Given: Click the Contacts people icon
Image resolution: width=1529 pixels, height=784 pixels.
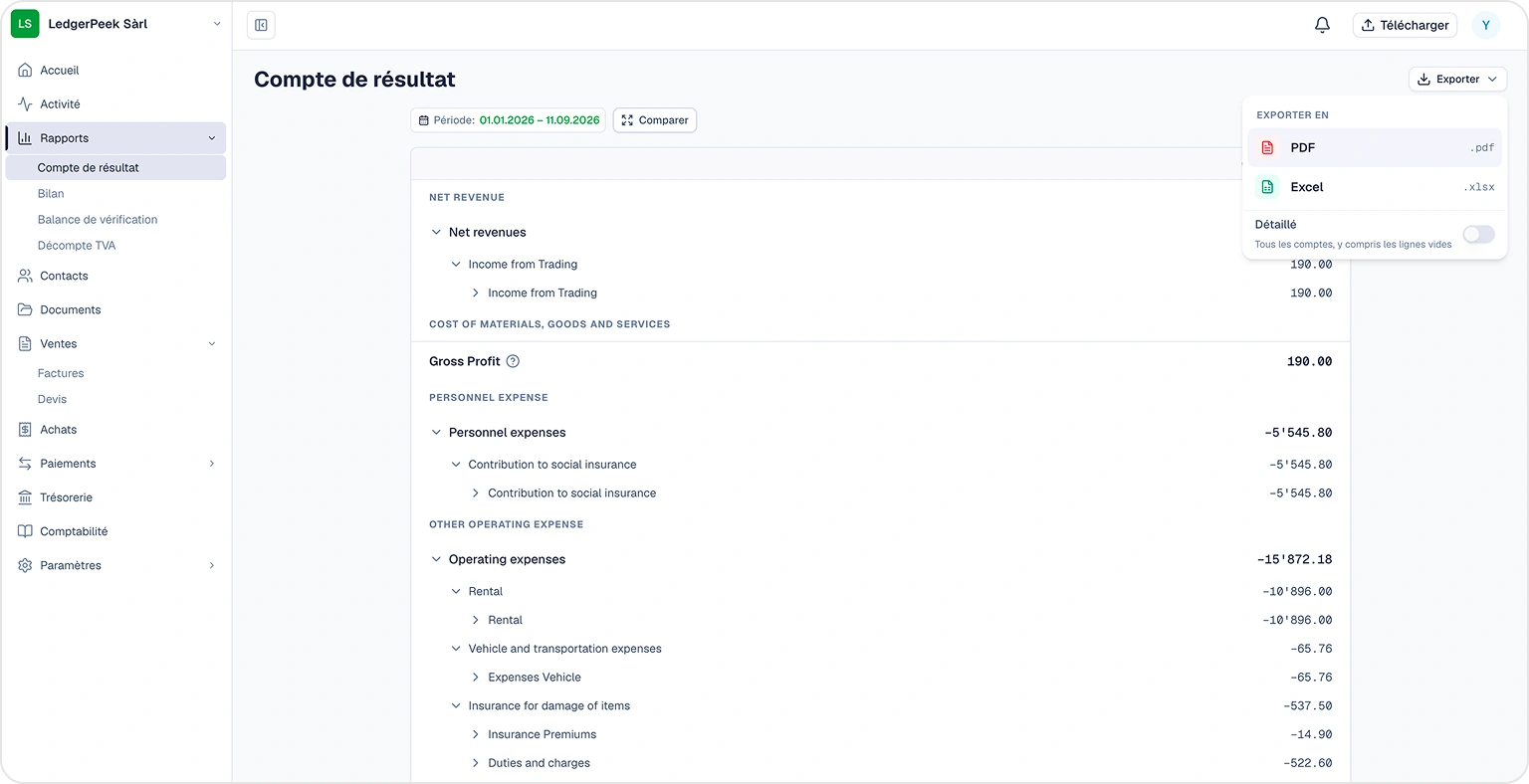Looking at the screenshot, I should [x=25, y=276].
